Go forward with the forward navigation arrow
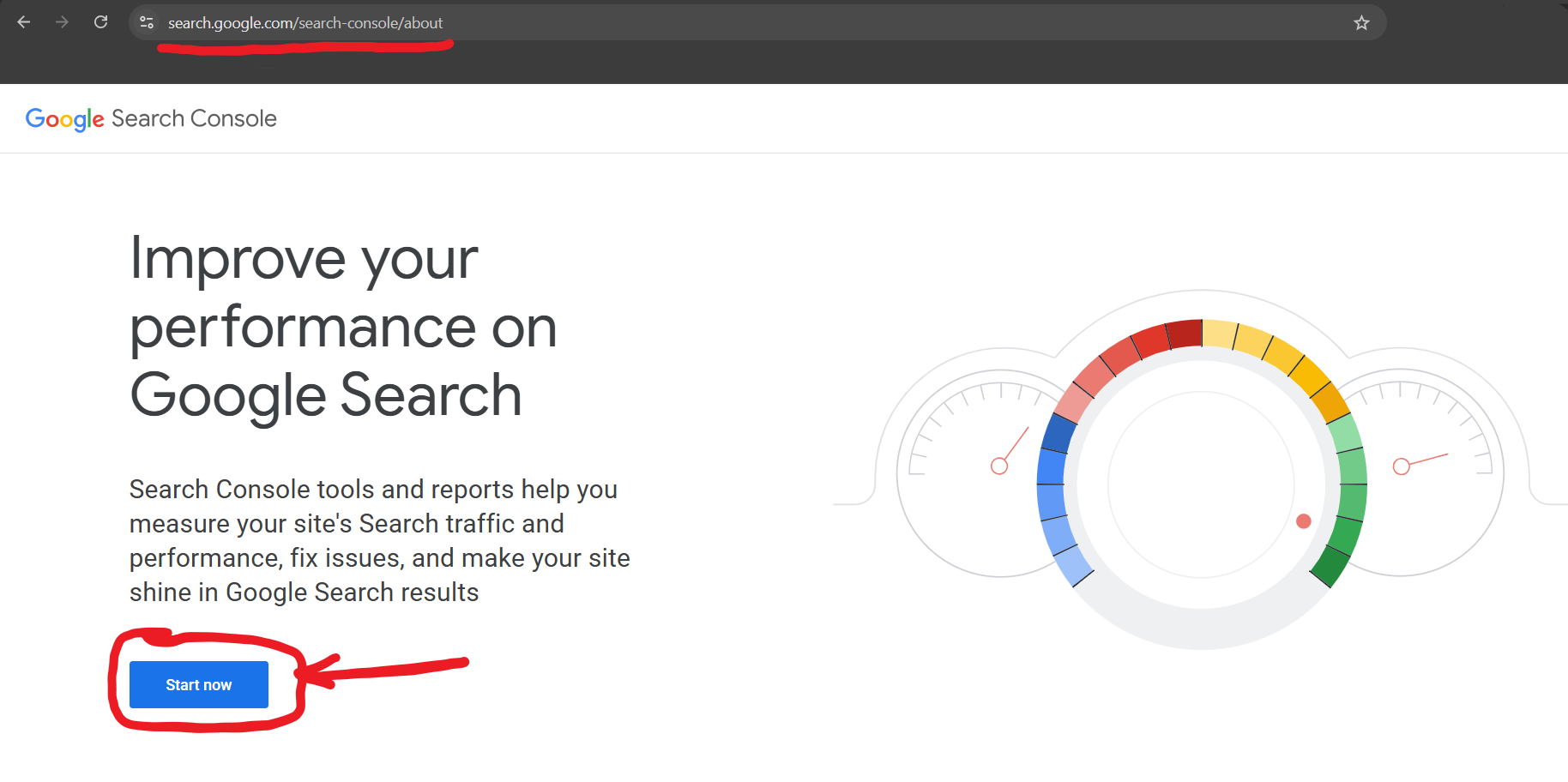Viewport: 1568px width, 782px height. point(62,22)
